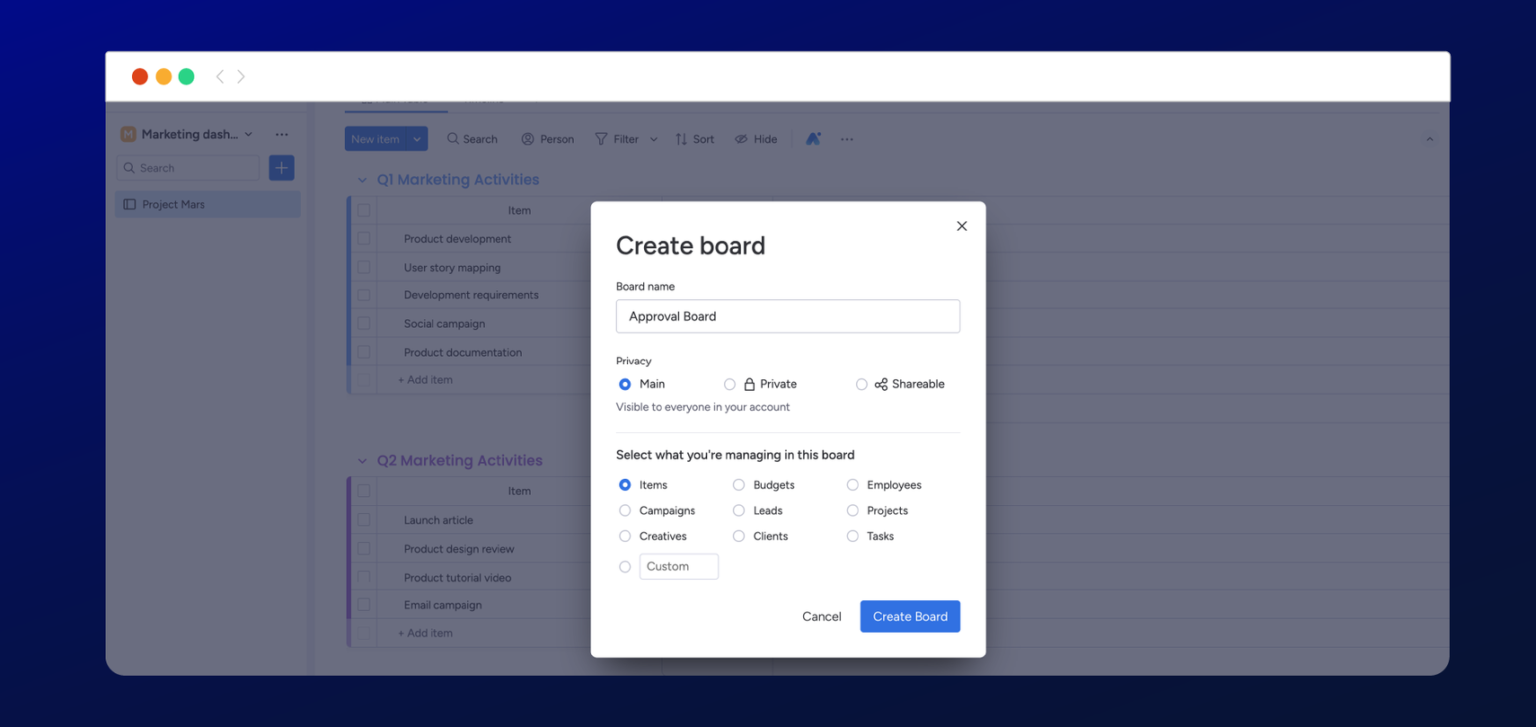1536x727 pixels.
Task: Click the Search toolbar item
Action: point(472,139)
